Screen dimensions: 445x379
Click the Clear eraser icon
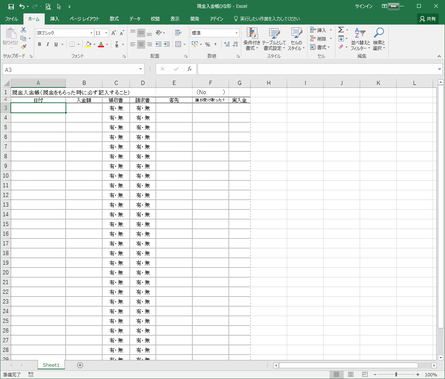(341, 47)
